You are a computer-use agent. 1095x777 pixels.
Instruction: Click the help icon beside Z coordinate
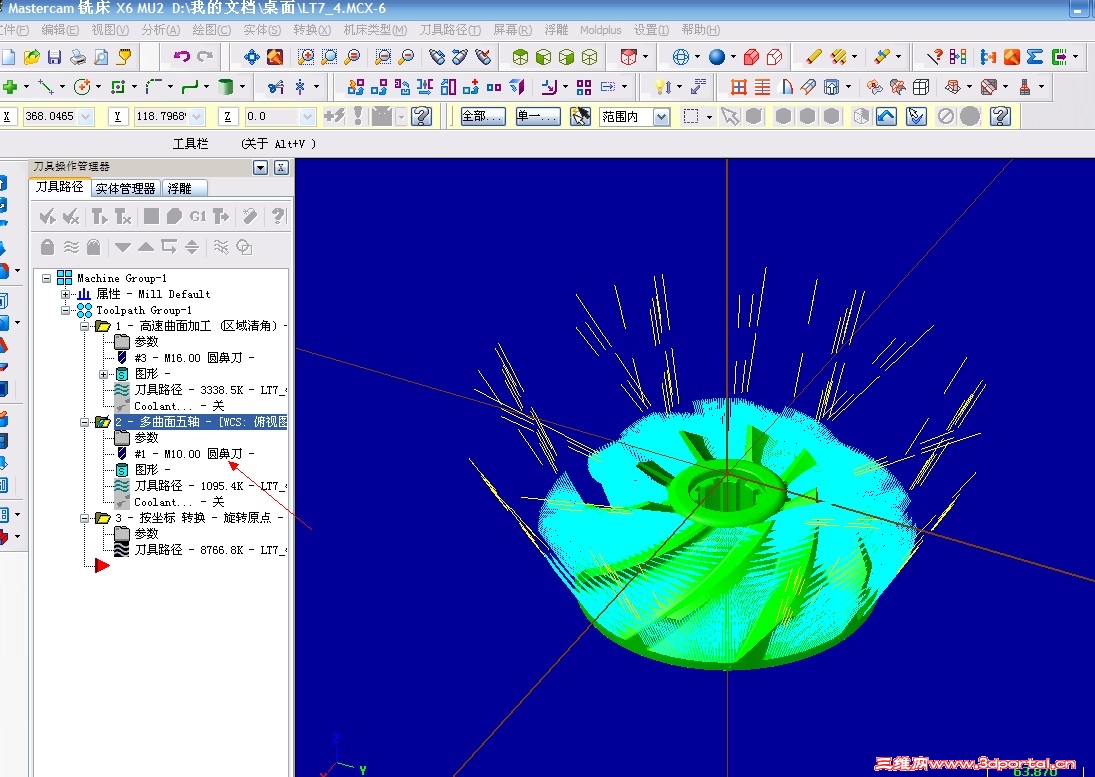(421, 116)
